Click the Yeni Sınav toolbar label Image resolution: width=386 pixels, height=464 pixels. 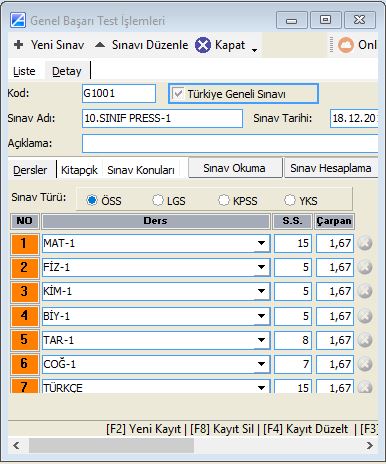[58, 45]
